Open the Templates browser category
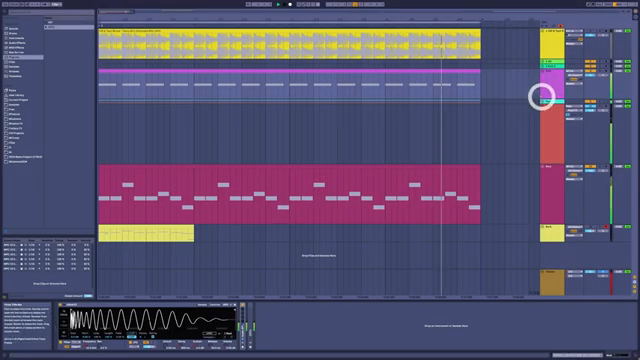640x360 pixels. click(15, 76)
